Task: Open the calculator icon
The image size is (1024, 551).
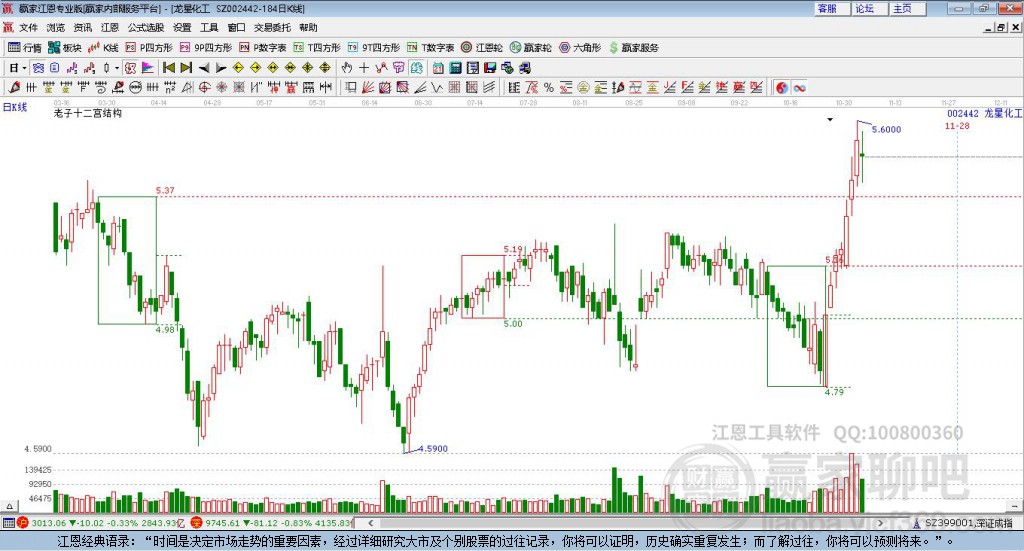Action: coord(455,68)
